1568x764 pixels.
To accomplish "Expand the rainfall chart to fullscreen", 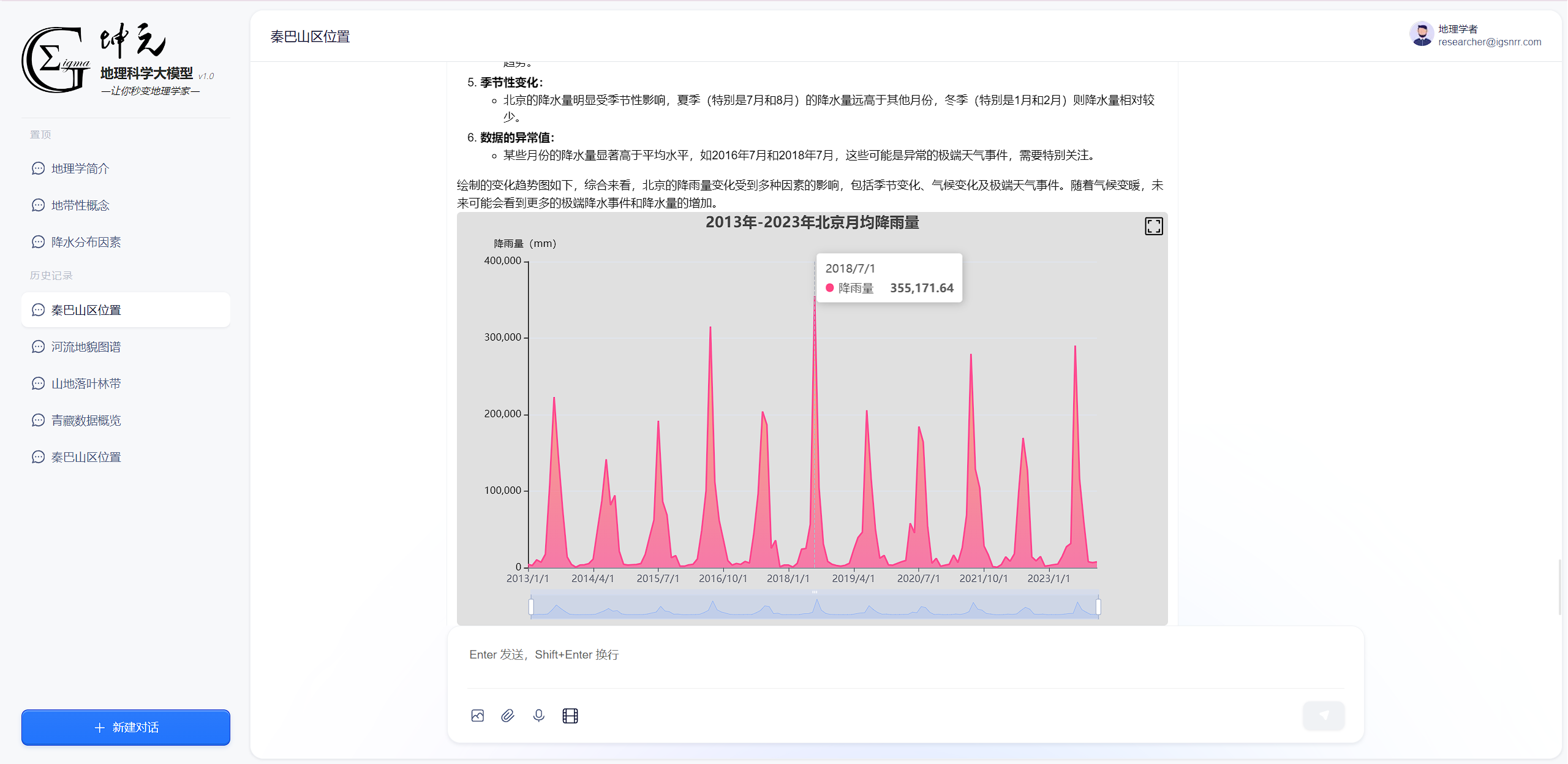I will tap(1153, 227).
